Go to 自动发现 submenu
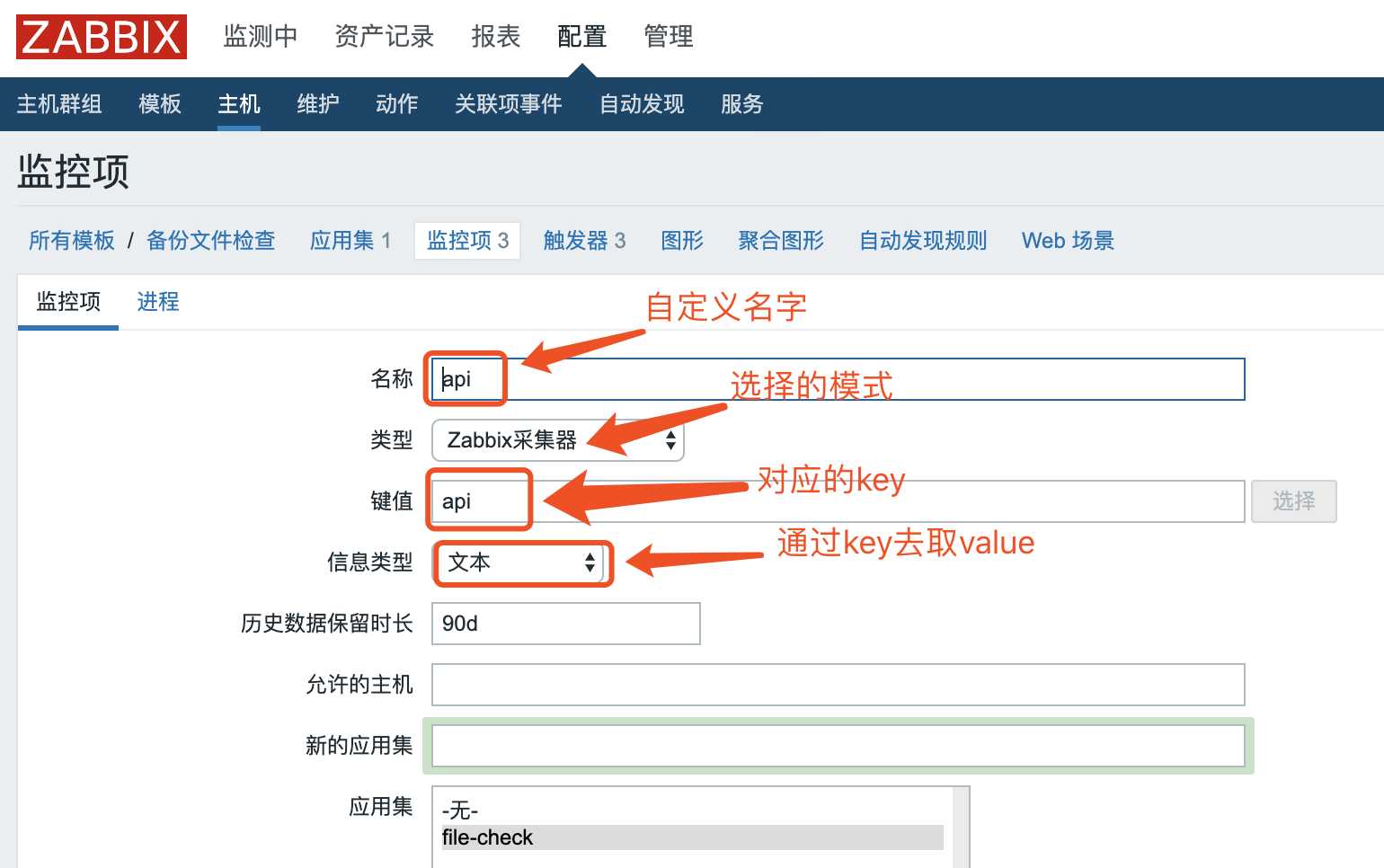The width and height of the screenshot is (1384, 868). 642,104
